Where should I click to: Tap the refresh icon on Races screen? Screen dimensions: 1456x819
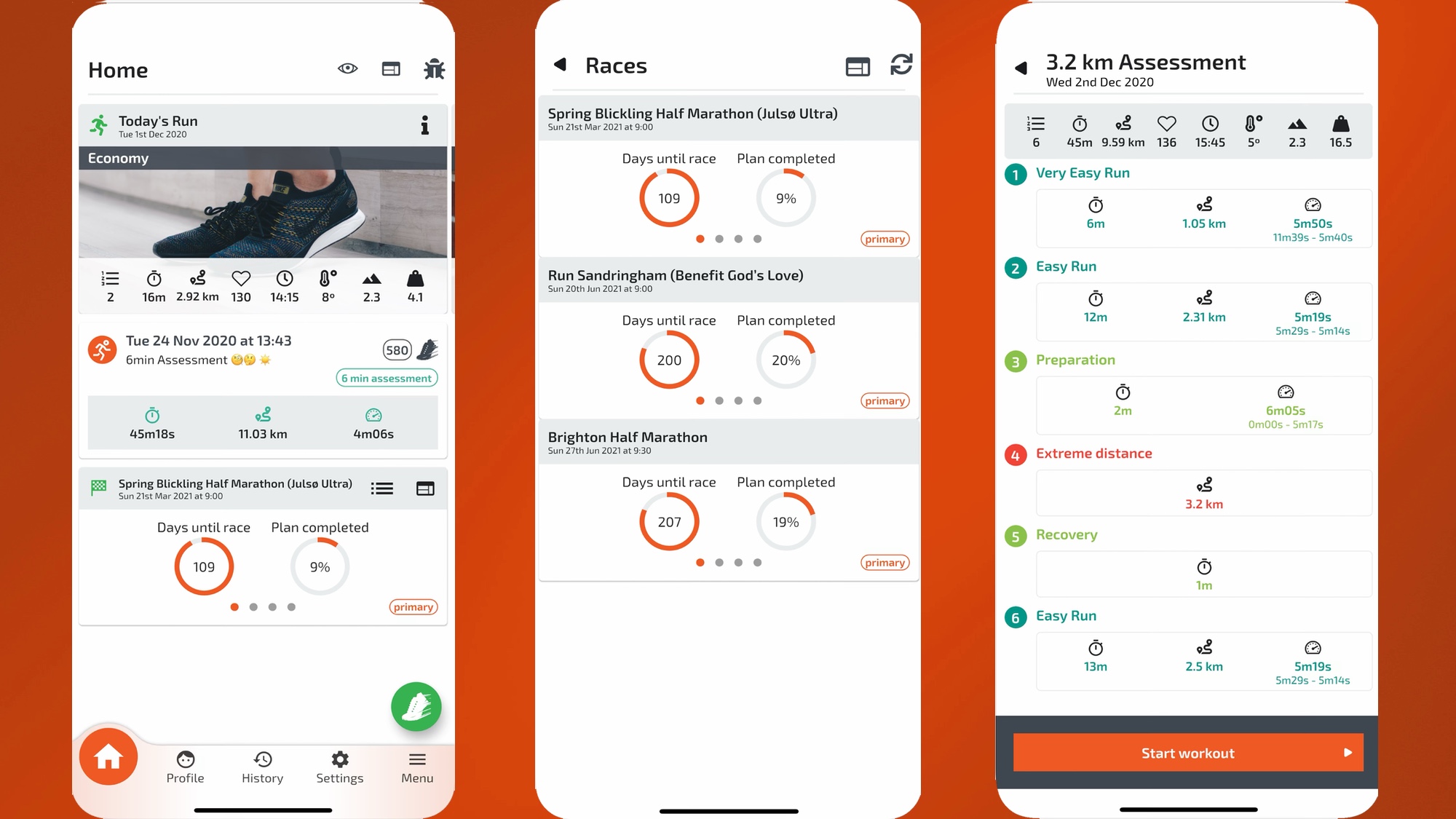(900, 64)
